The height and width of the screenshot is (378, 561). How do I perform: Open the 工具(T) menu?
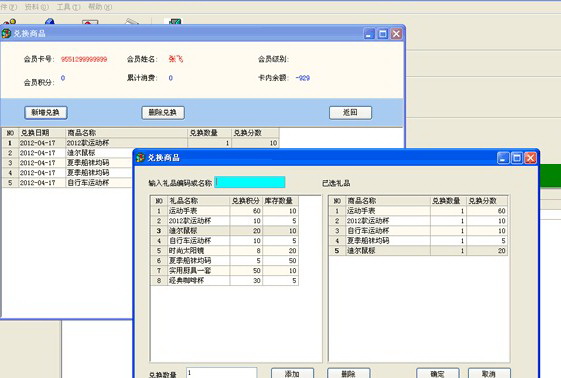pyautogui.click(x=68, y=7)
